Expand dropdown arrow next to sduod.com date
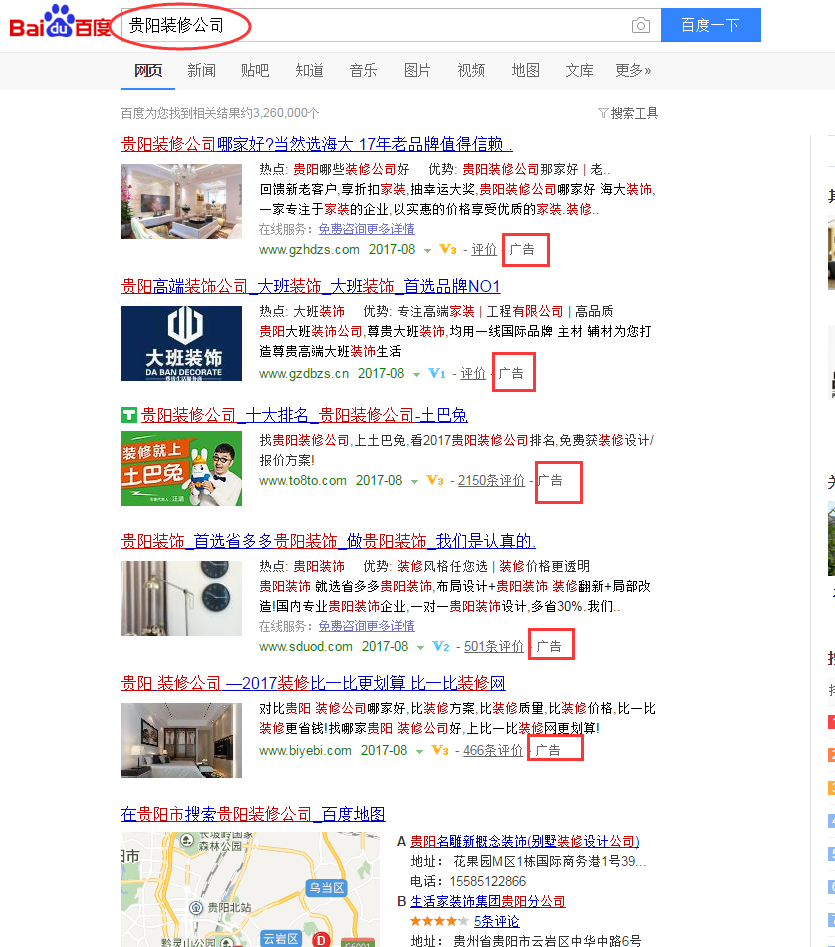The height and width of the screenshot is (947, 835). [420, 648]
